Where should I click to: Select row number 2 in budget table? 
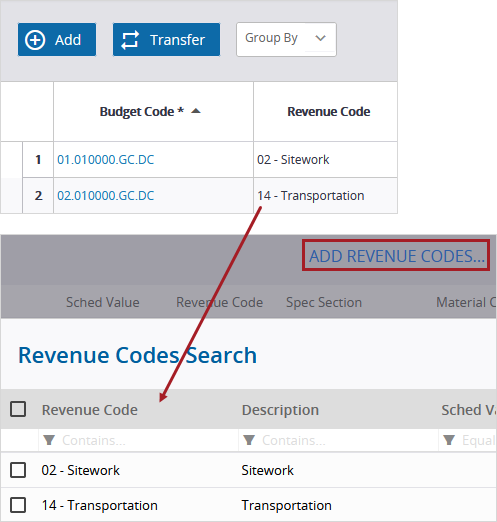(38, 196)
